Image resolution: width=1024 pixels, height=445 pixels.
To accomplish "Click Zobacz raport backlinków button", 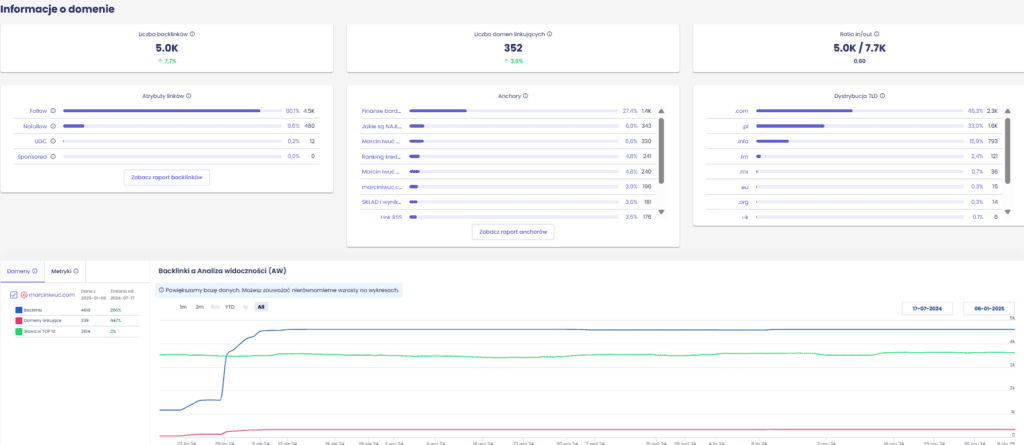I will pos(167,177).
